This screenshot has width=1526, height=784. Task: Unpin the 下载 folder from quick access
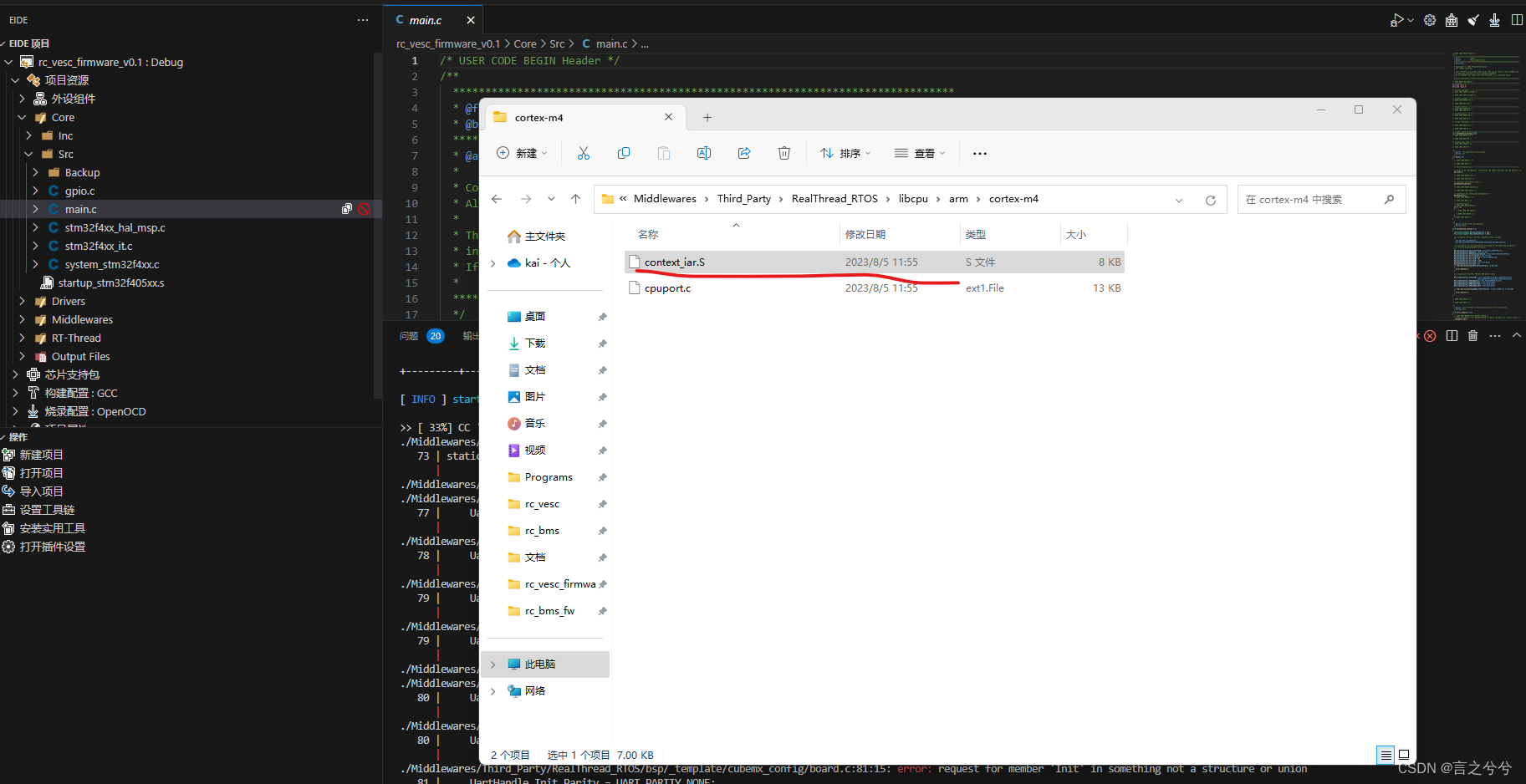pos(602,343)
